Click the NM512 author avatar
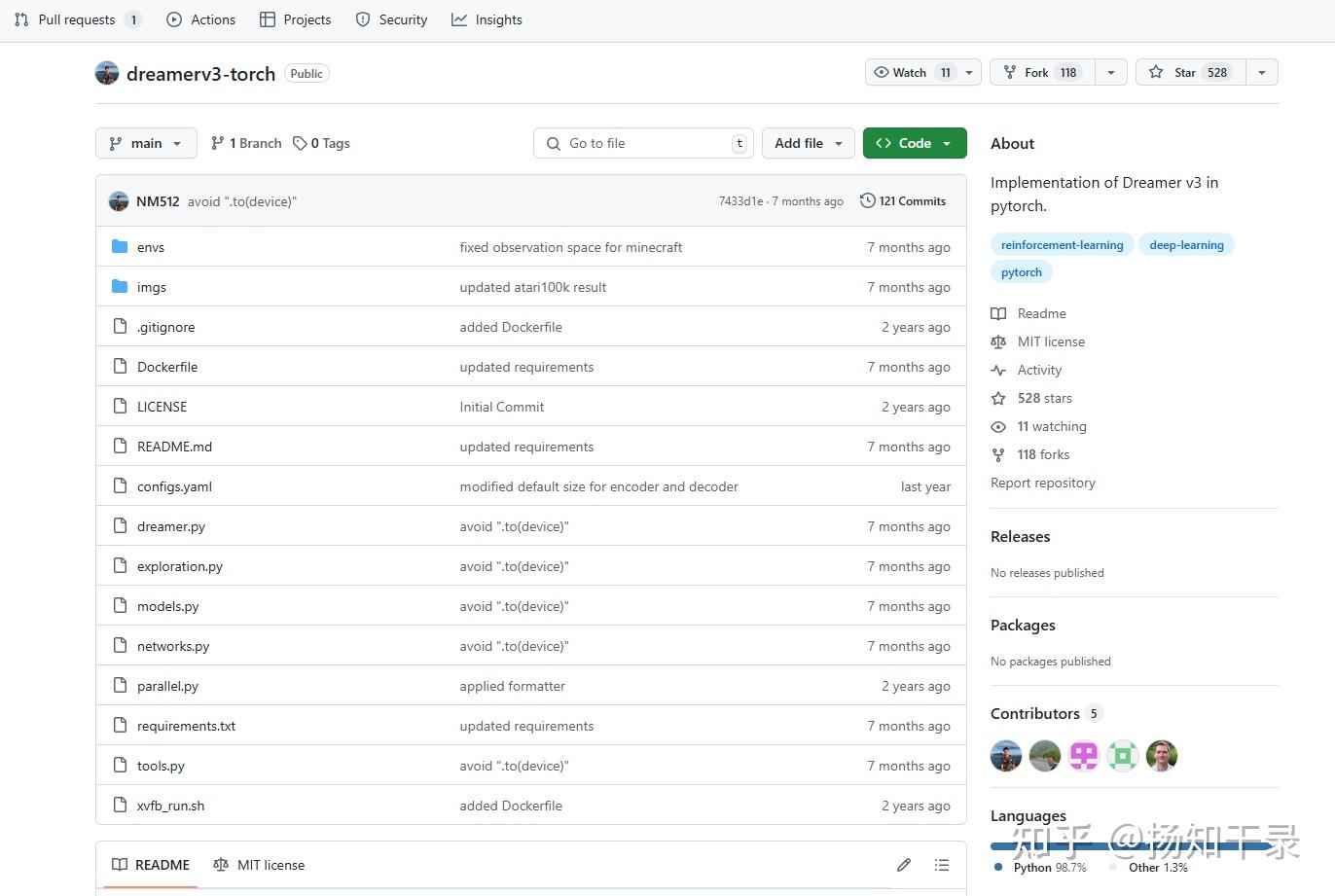 (119, 201)
